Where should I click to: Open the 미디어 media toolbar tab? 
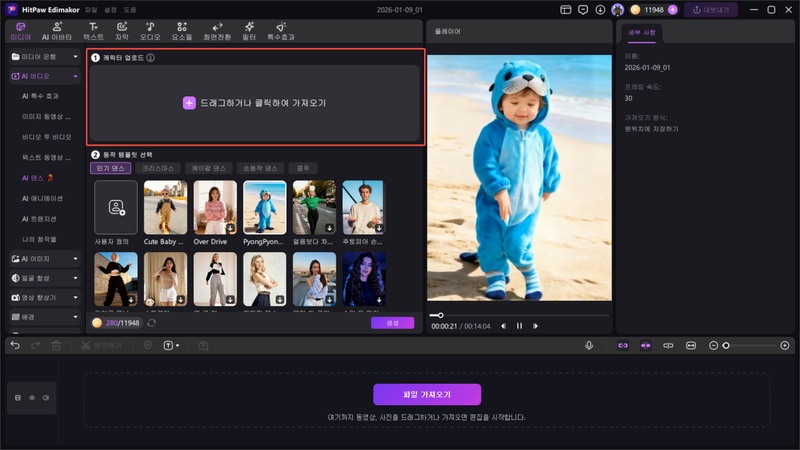pos(20,31)
